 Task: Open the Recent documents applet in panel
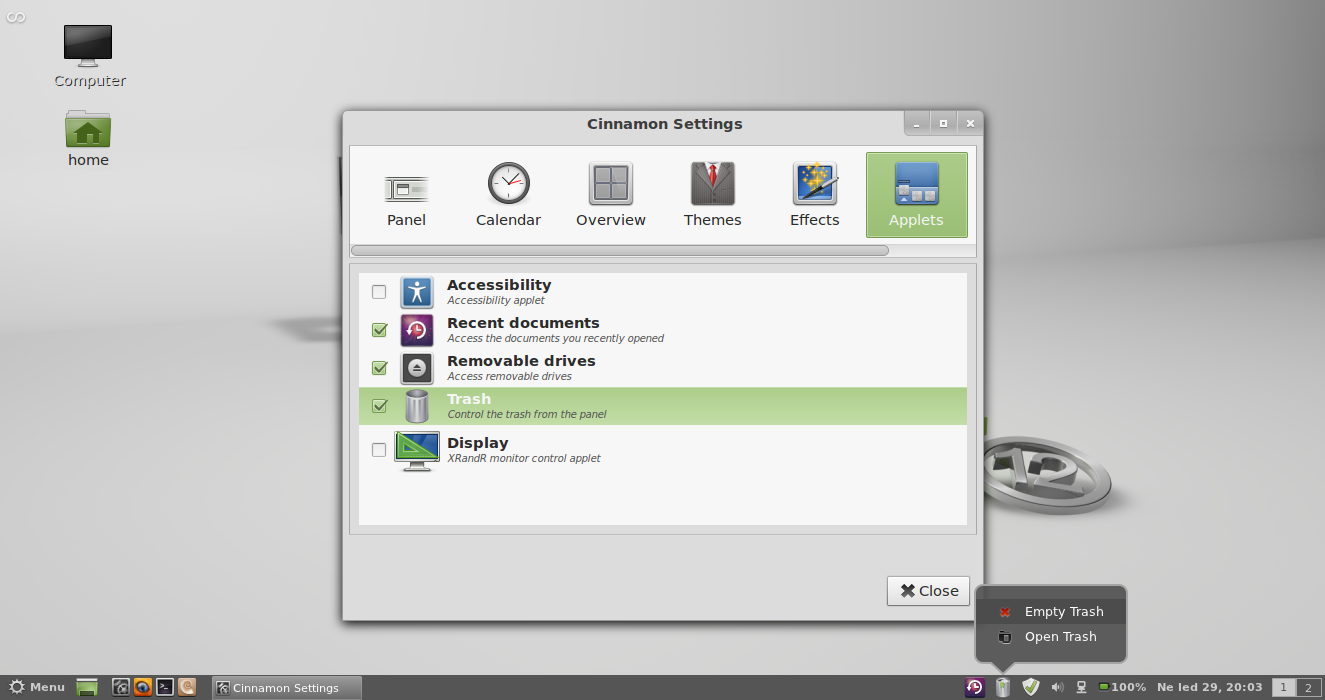(x=974, y=687)
